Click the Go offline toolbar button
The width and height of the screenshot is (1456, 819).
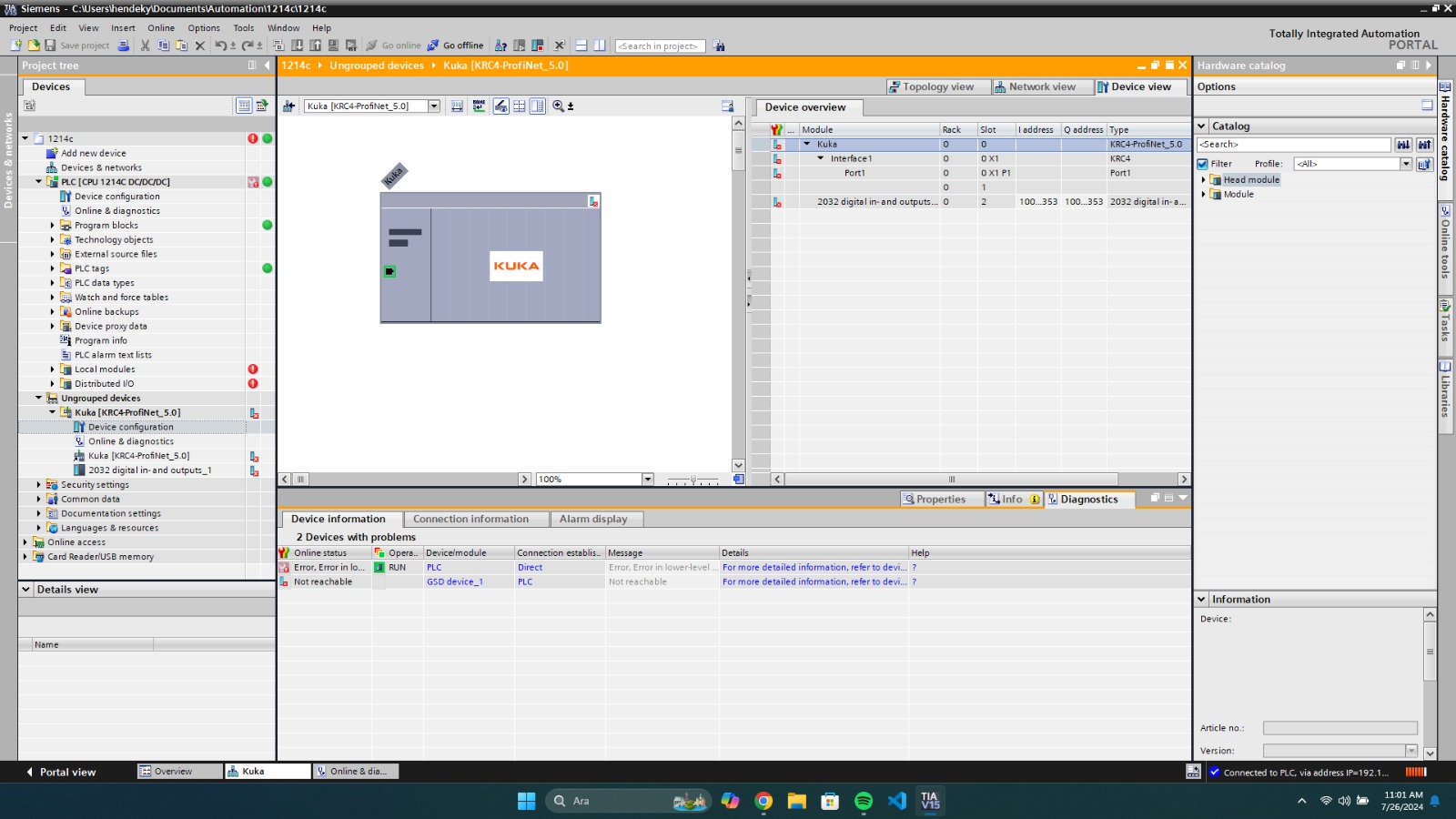455,45
